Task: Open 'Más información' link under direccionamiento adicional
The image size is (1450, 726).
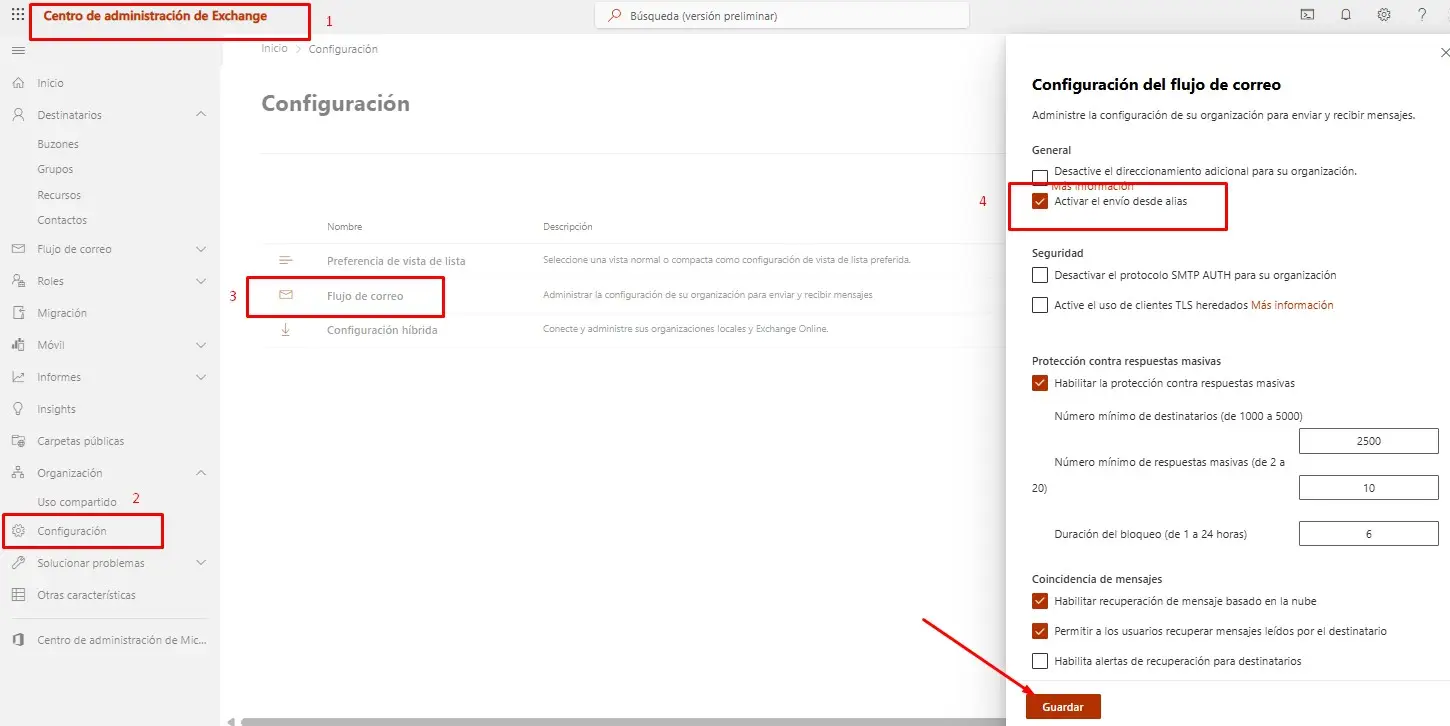Action: click(x=1092, y=187)
